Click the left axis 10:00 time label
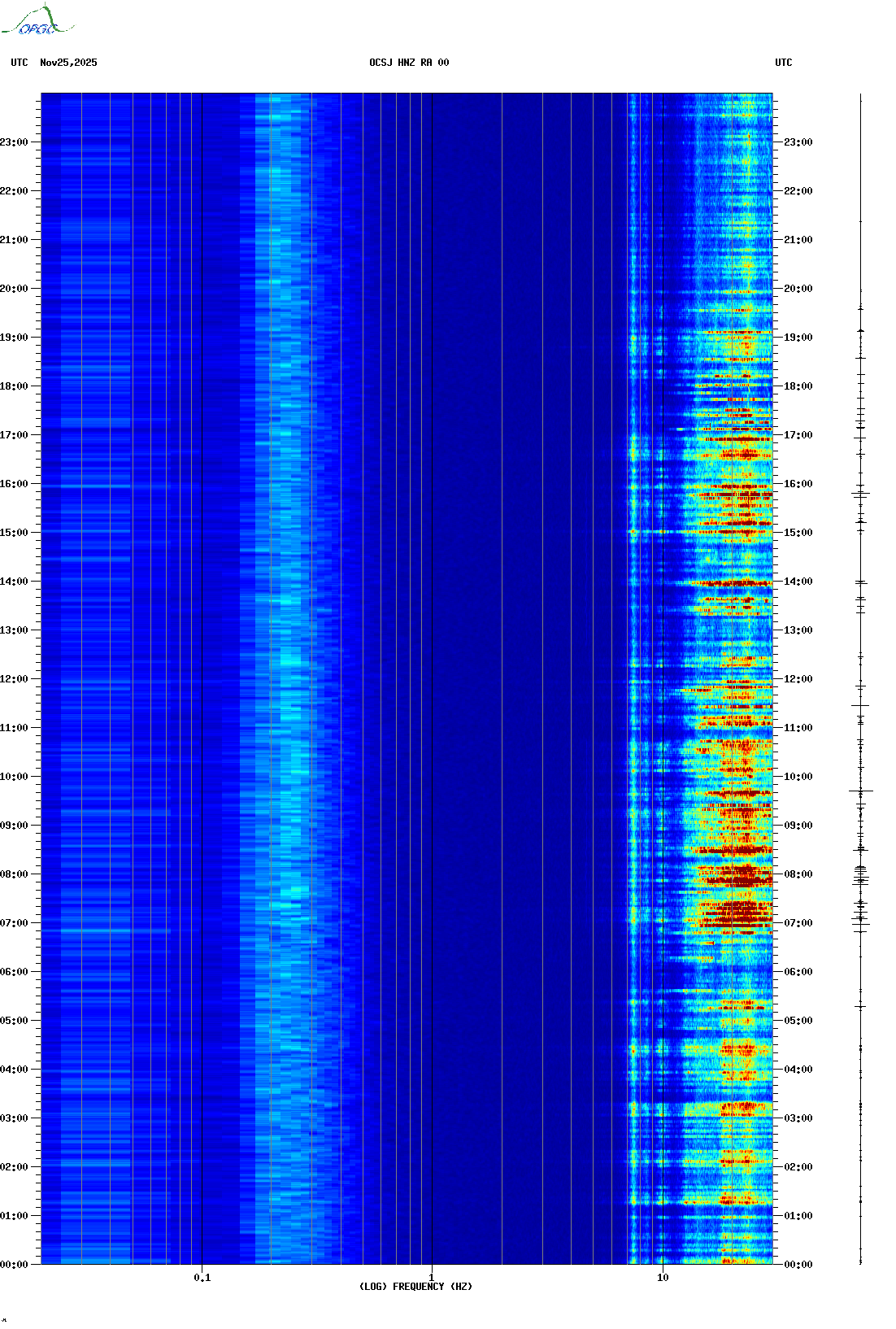 click(14, 777)
